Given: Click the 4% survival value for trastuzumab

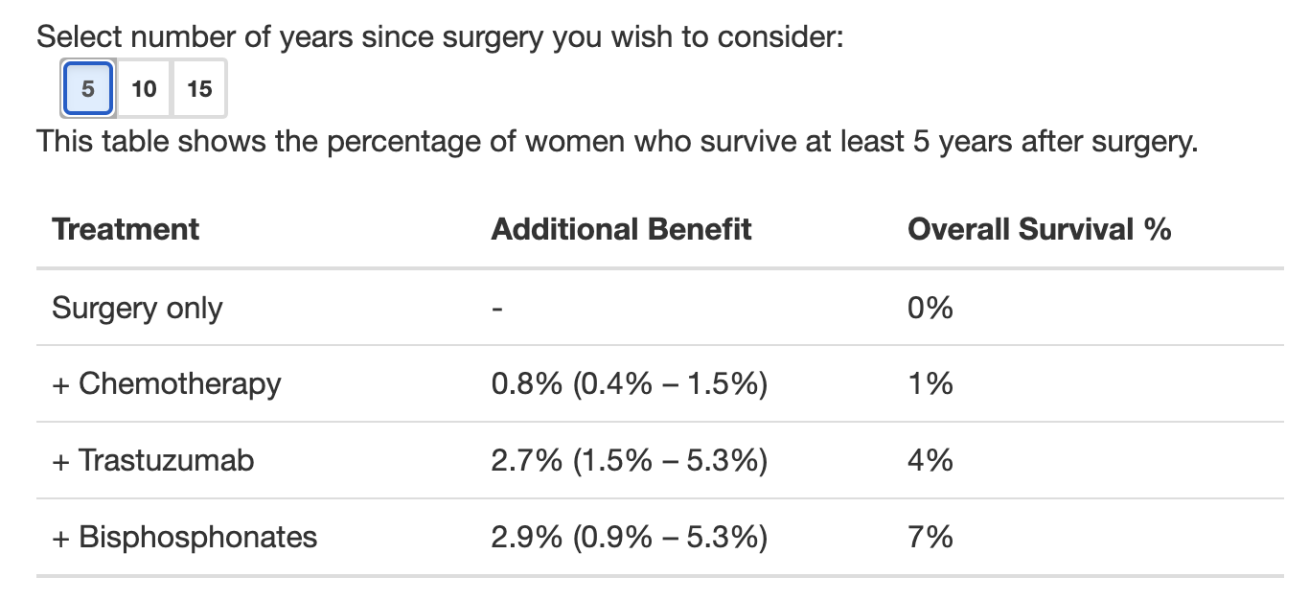Looking at the screenshot, I should point(926,460).
